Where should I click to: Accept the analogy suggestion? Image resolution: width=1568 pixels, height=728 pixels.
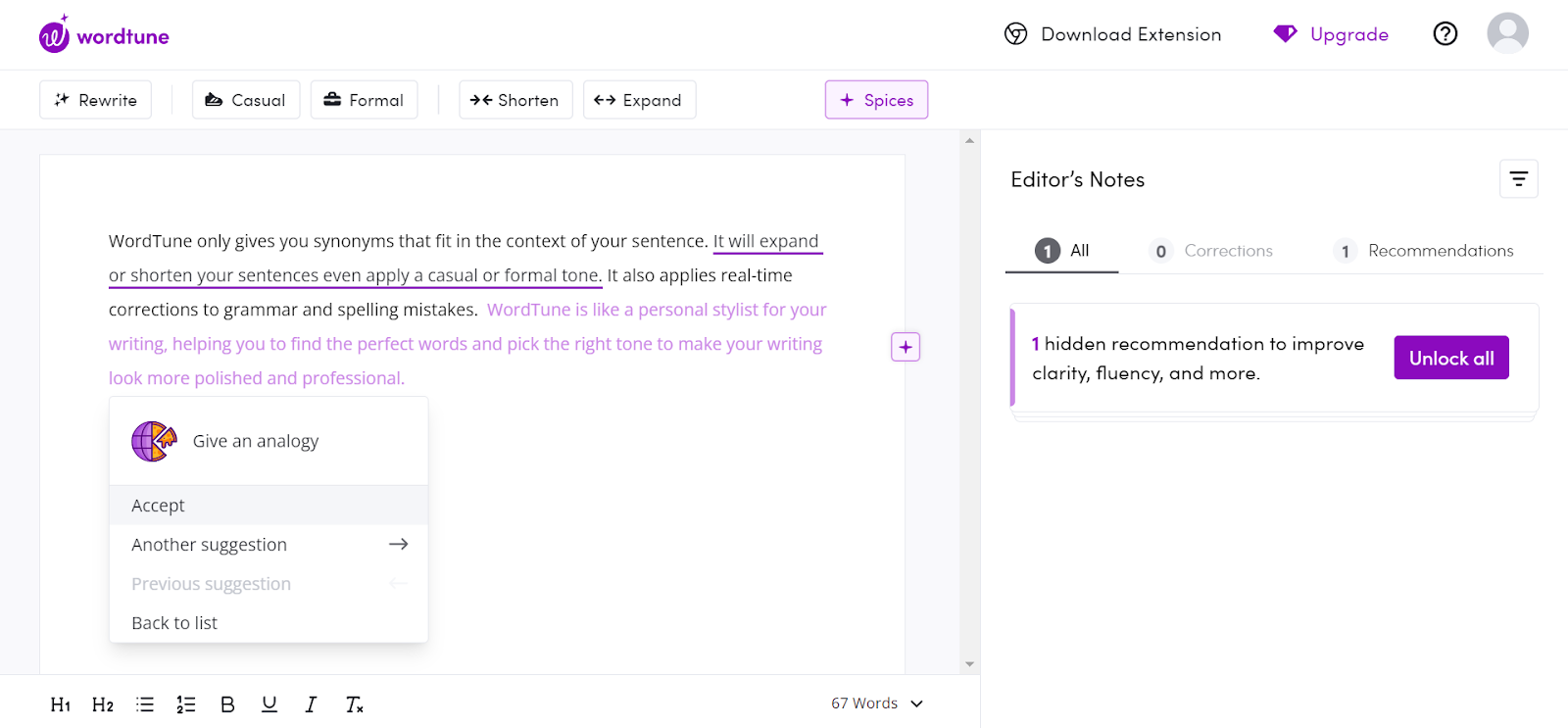tap(269, 506)
